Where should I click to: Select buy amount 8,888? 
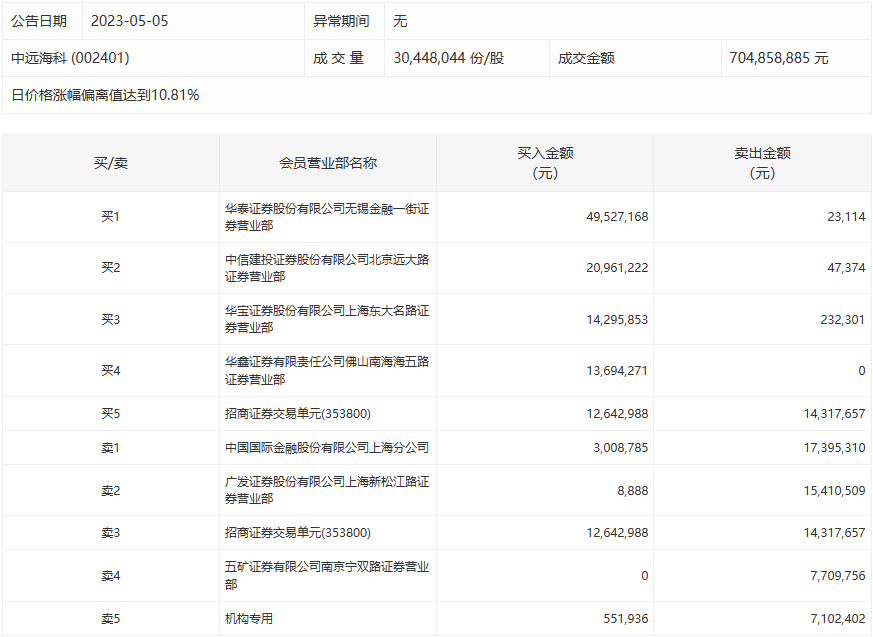[632, 491]
